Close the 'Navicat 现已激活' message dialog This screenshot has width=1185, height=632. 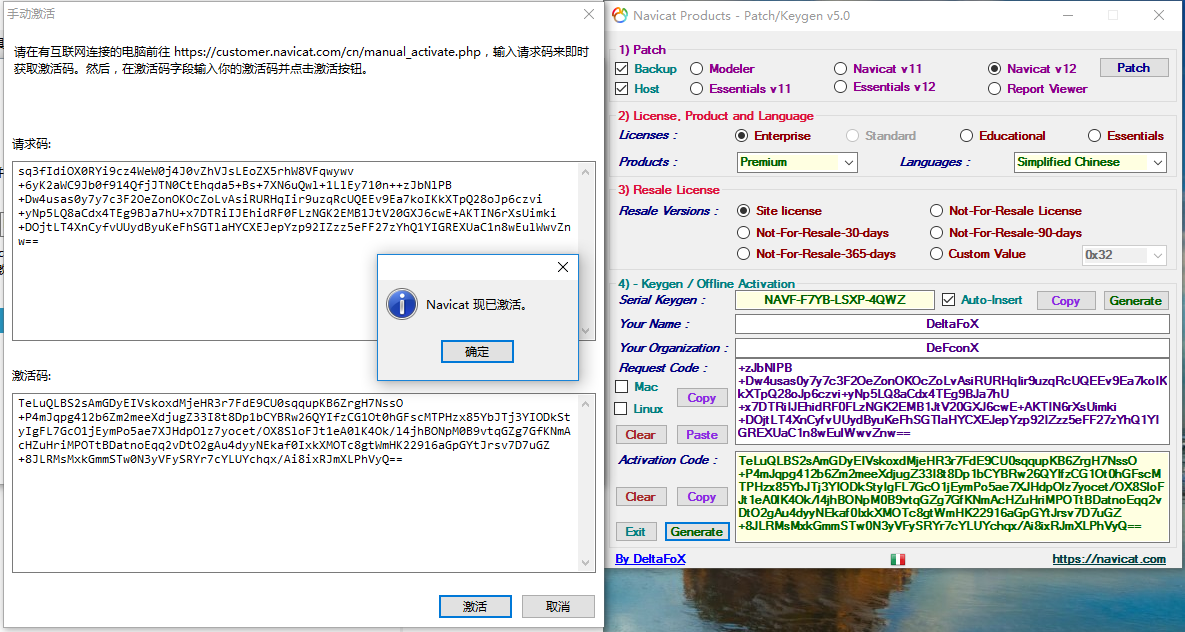[x=562, y=267]
